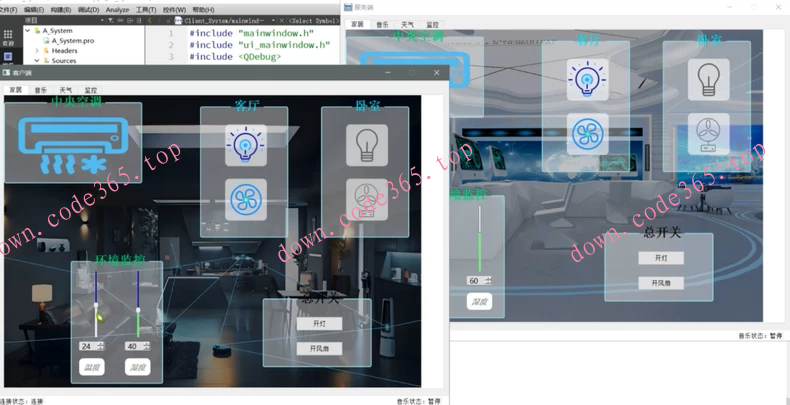The width and height of the screenshot is (790, 405).
Task: Expand the Headers folder
Action: coord(37,51)
